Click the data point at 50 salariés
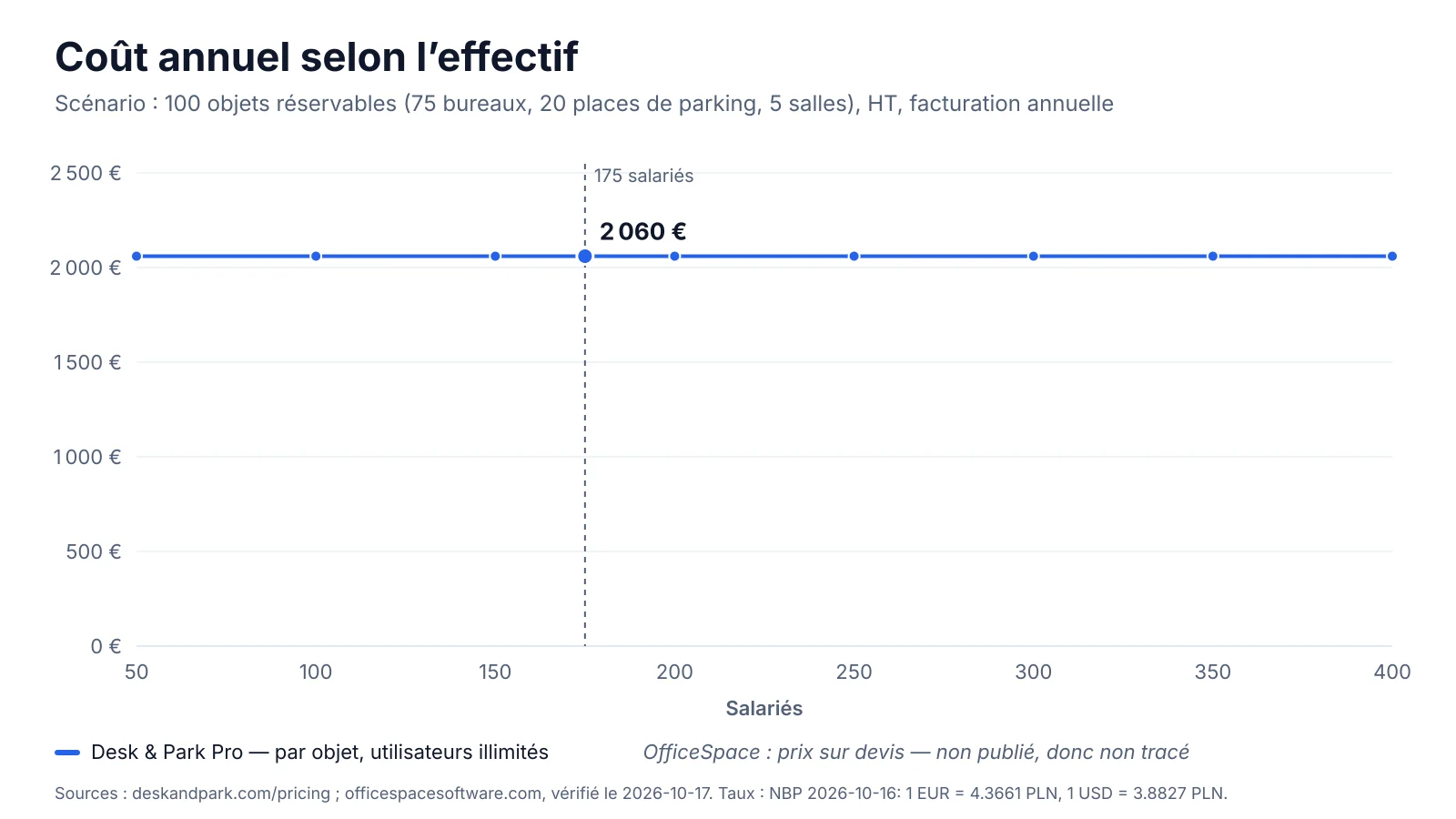Screen dimensions: 1456x819 tap(136, 257)
